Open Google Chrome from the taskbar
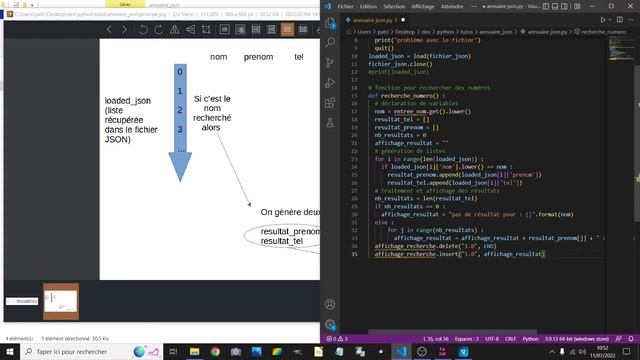Image resolution: width=640 pixels, height=360 pixels. 215,351
